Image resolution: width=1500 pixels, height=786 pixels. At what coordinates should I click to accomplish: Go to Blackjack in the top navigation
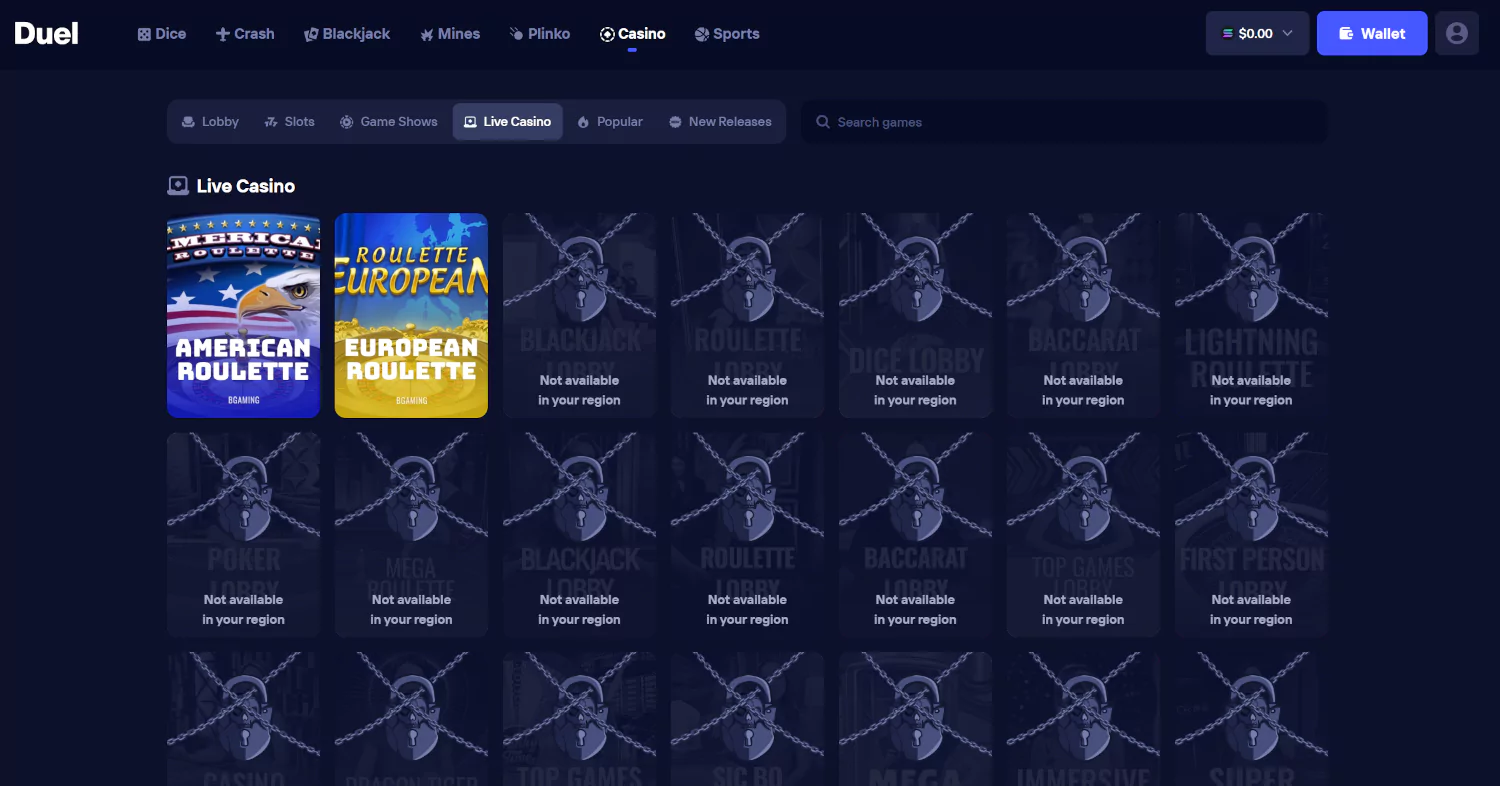(347, 34)
